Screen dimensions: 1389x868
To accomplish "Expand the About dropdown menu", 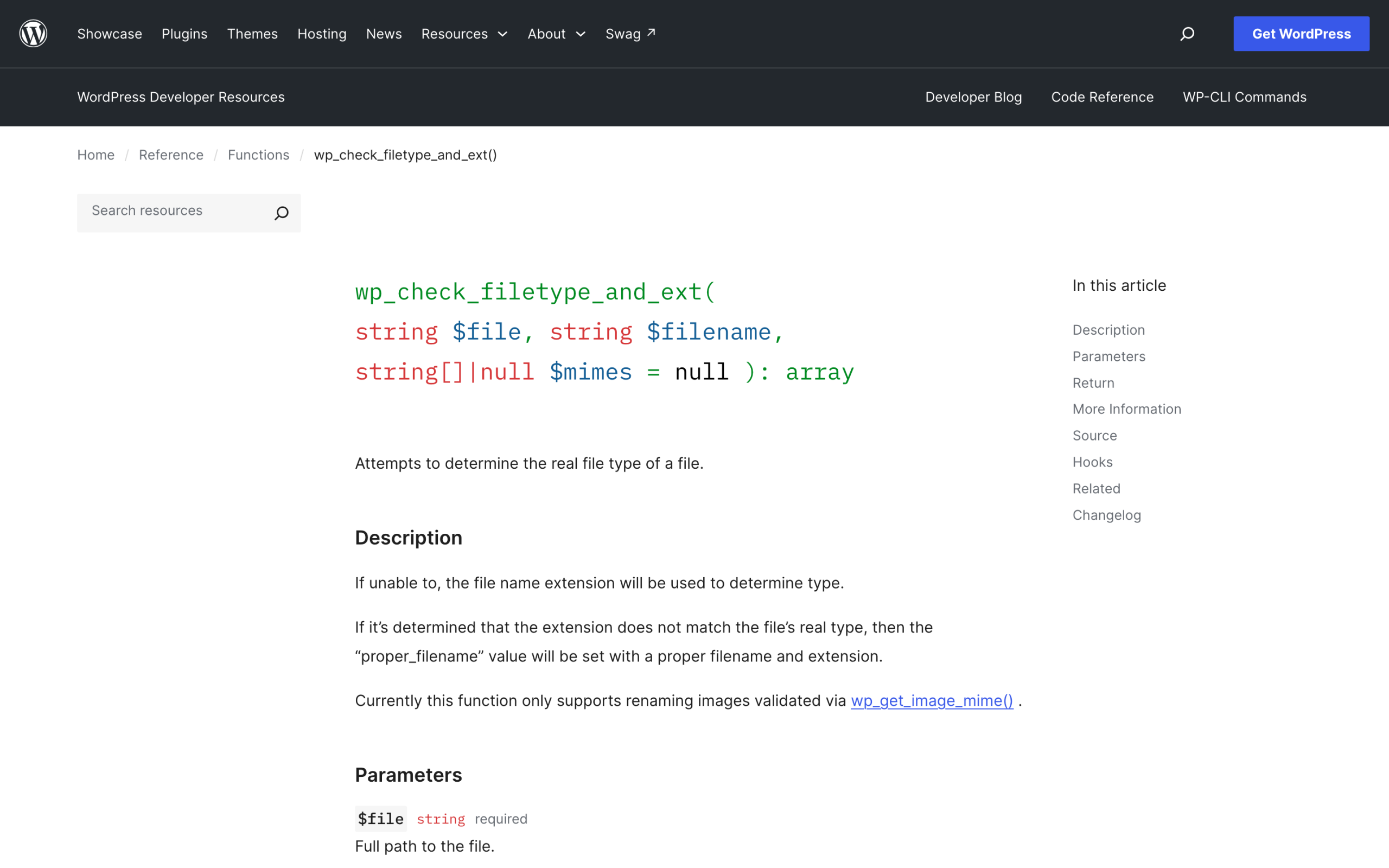I will pos(556,34).
